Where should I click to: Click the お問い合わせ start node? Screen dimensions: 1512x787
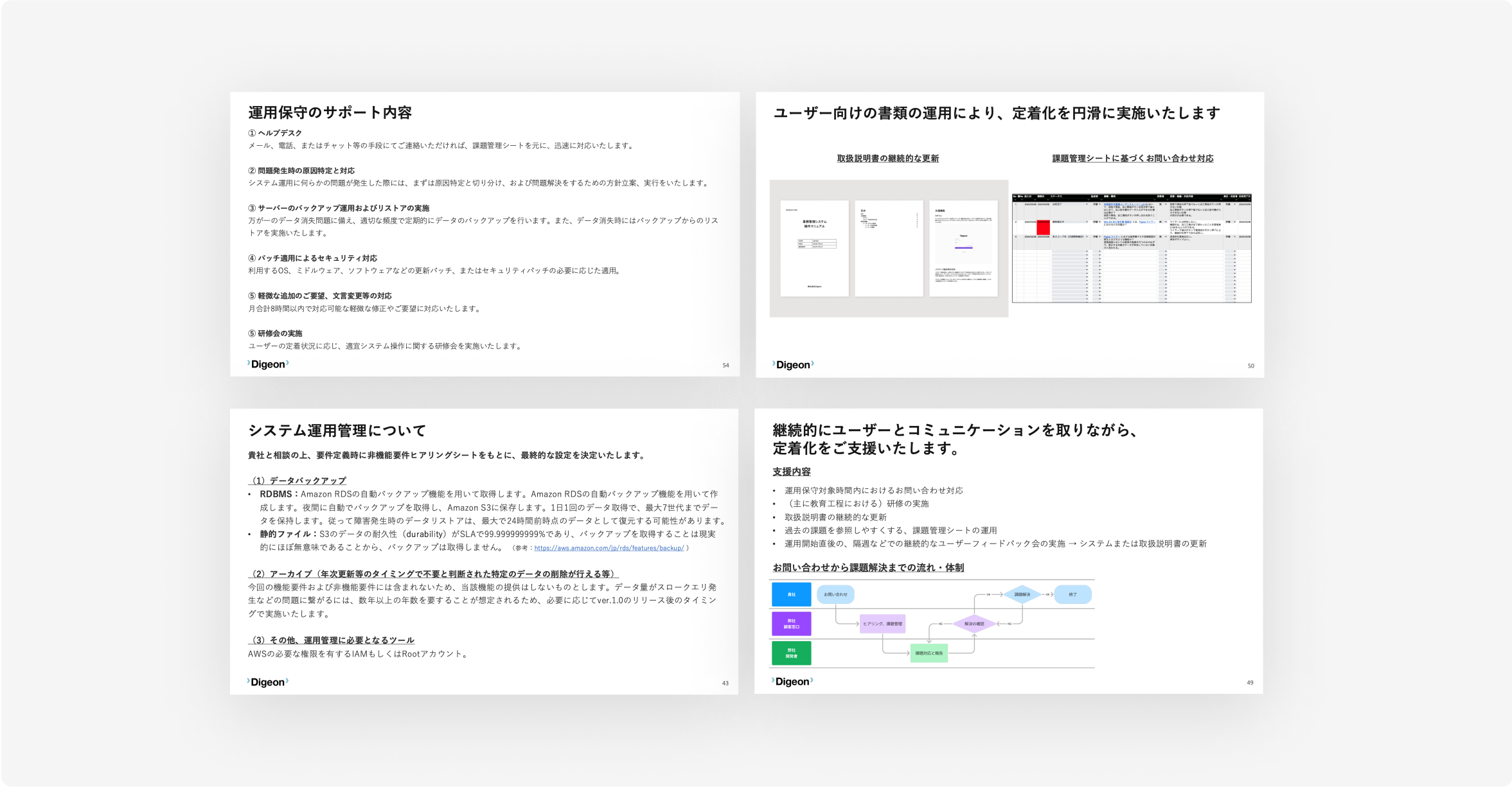coord(835,594)
